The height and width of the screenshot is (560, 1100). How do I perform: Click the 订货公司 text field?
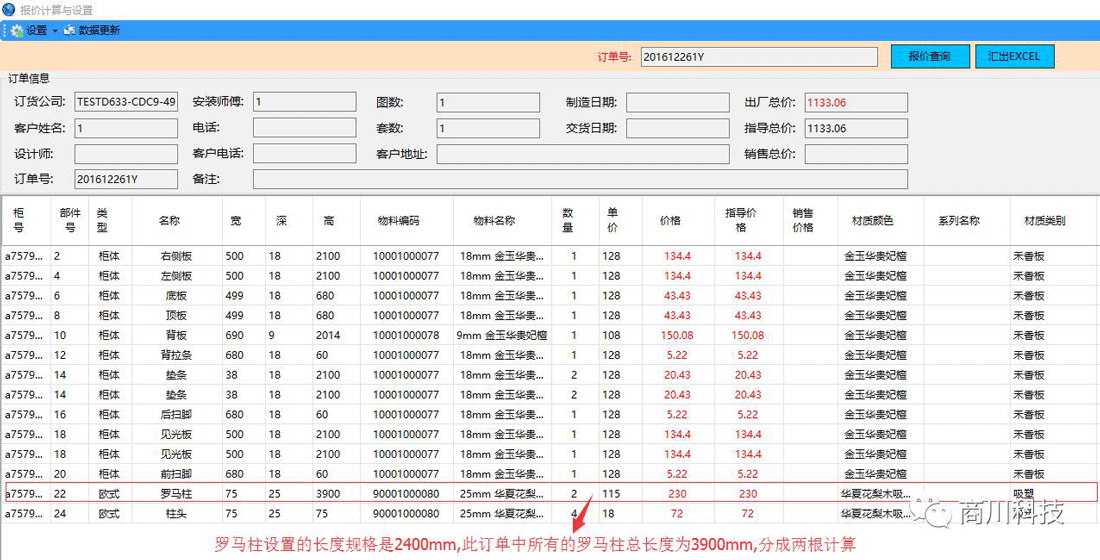click(126, 102)
